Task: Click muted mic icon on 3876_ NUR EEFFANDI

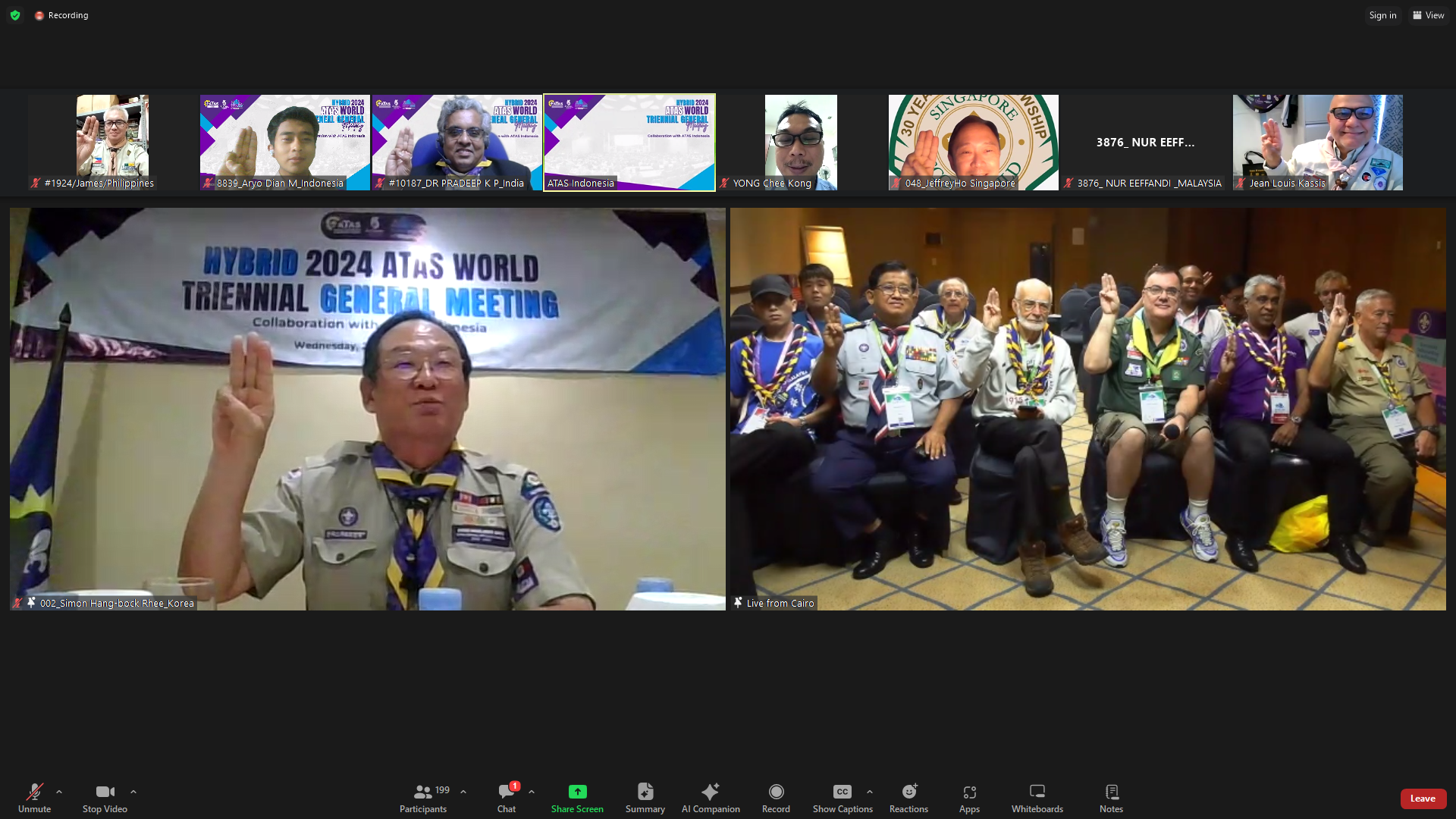Action: 1068,183
